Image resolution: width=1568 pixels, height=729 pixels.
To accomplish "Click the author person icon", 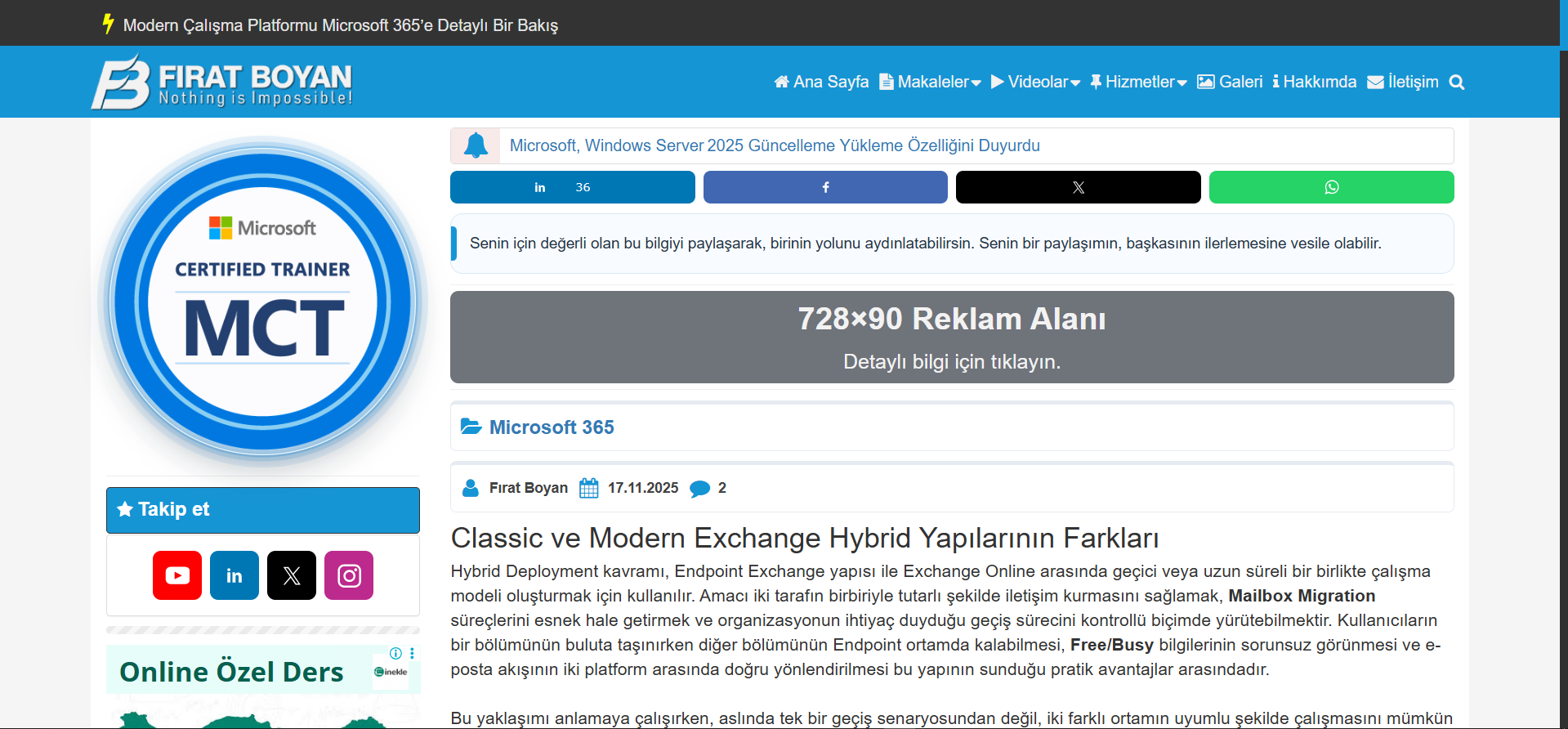I will pos(471,488).
